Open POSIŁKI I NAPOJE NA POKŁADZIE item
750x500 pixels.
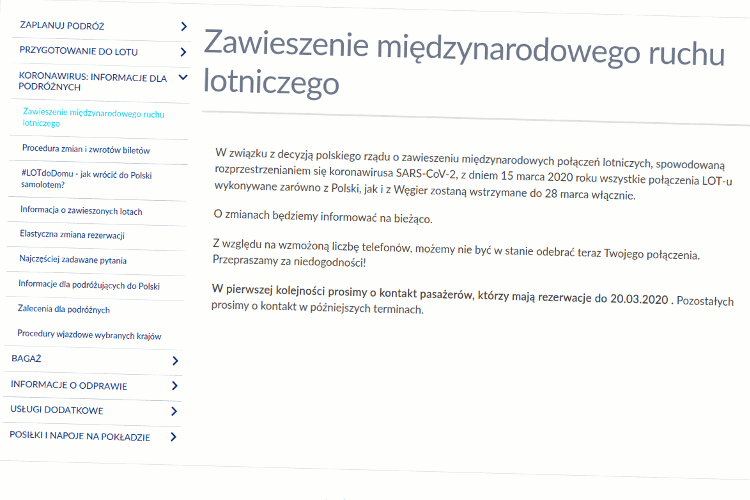(80, 436)
